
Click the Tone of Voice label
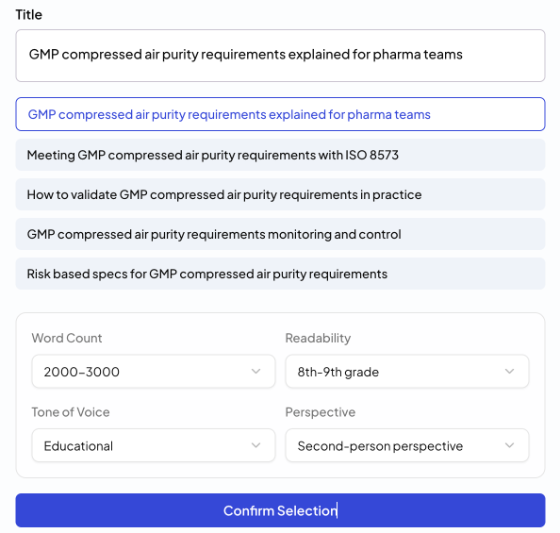tap(71, 412)
